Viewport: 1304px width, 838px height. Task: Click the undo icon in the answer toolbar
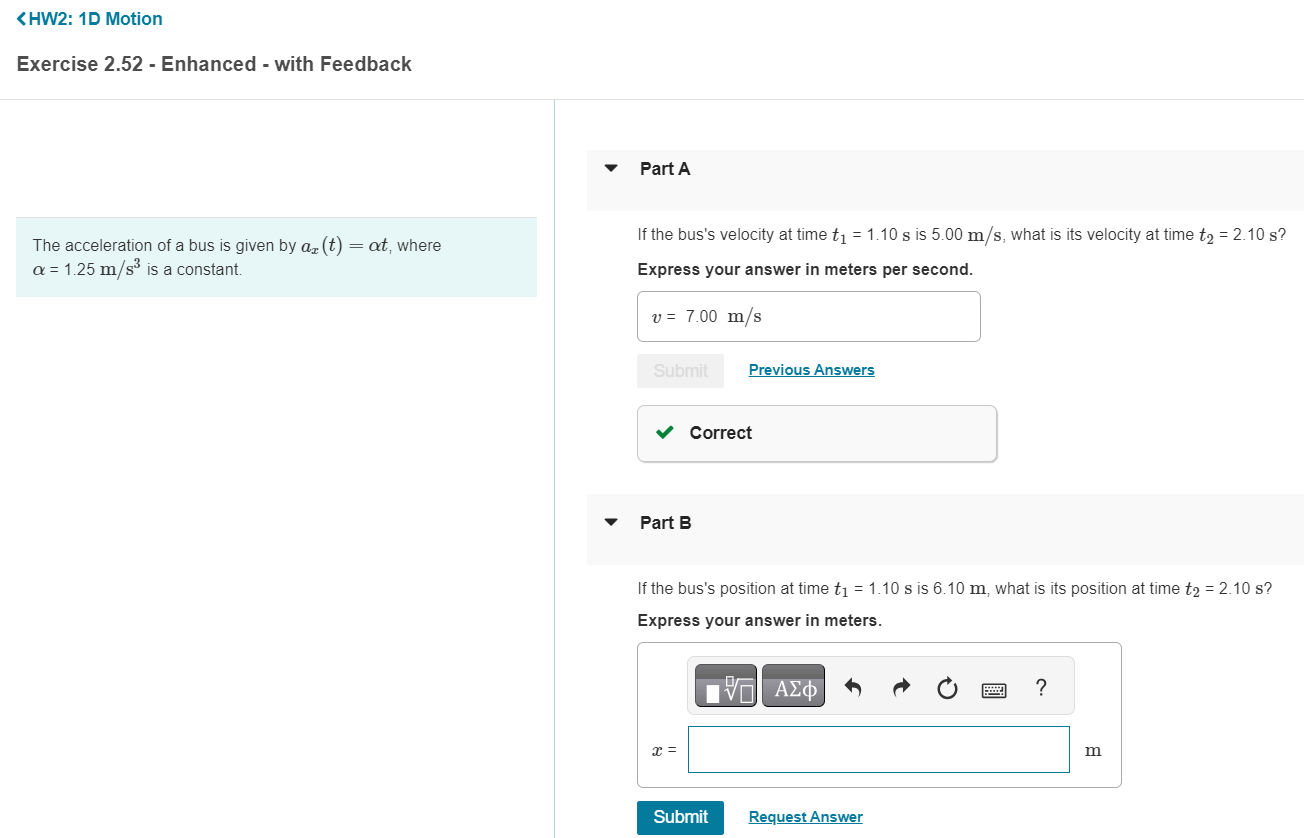[x=853, y=687]
